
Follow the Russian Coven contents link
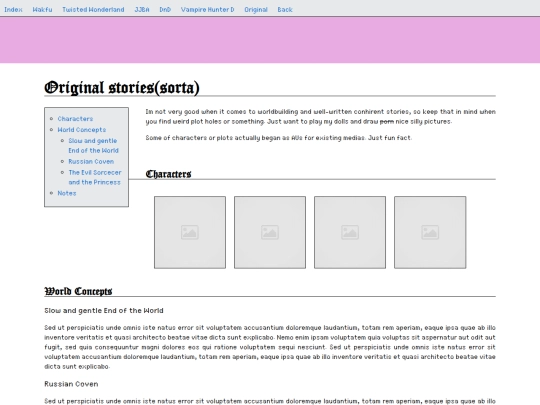point(91,162)
